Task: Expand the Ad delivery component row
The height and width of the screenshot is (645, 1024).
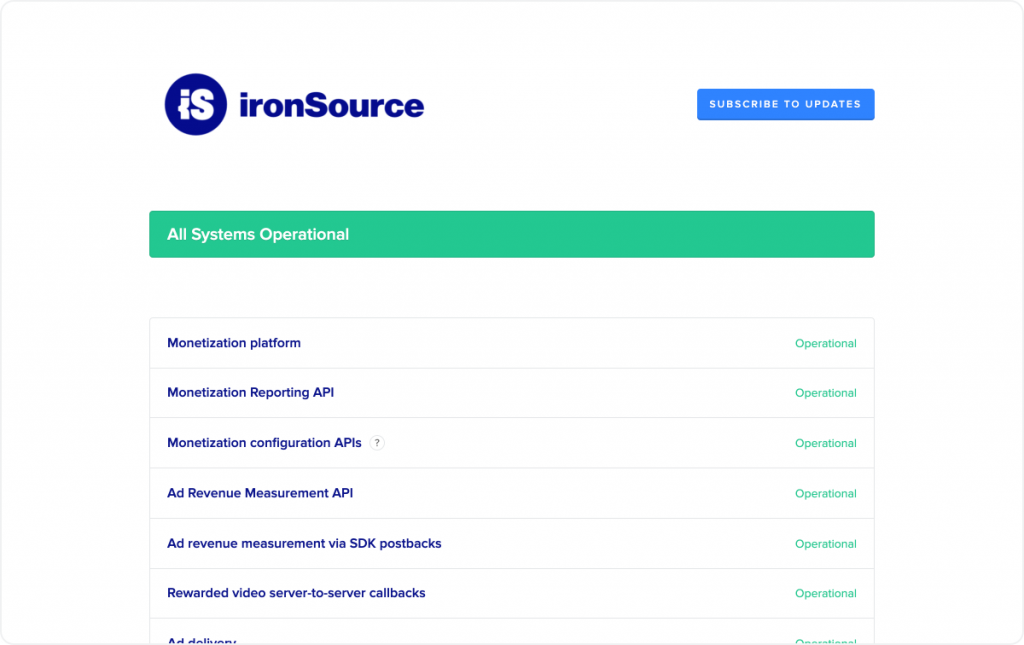Action: (x=200, y=638)
